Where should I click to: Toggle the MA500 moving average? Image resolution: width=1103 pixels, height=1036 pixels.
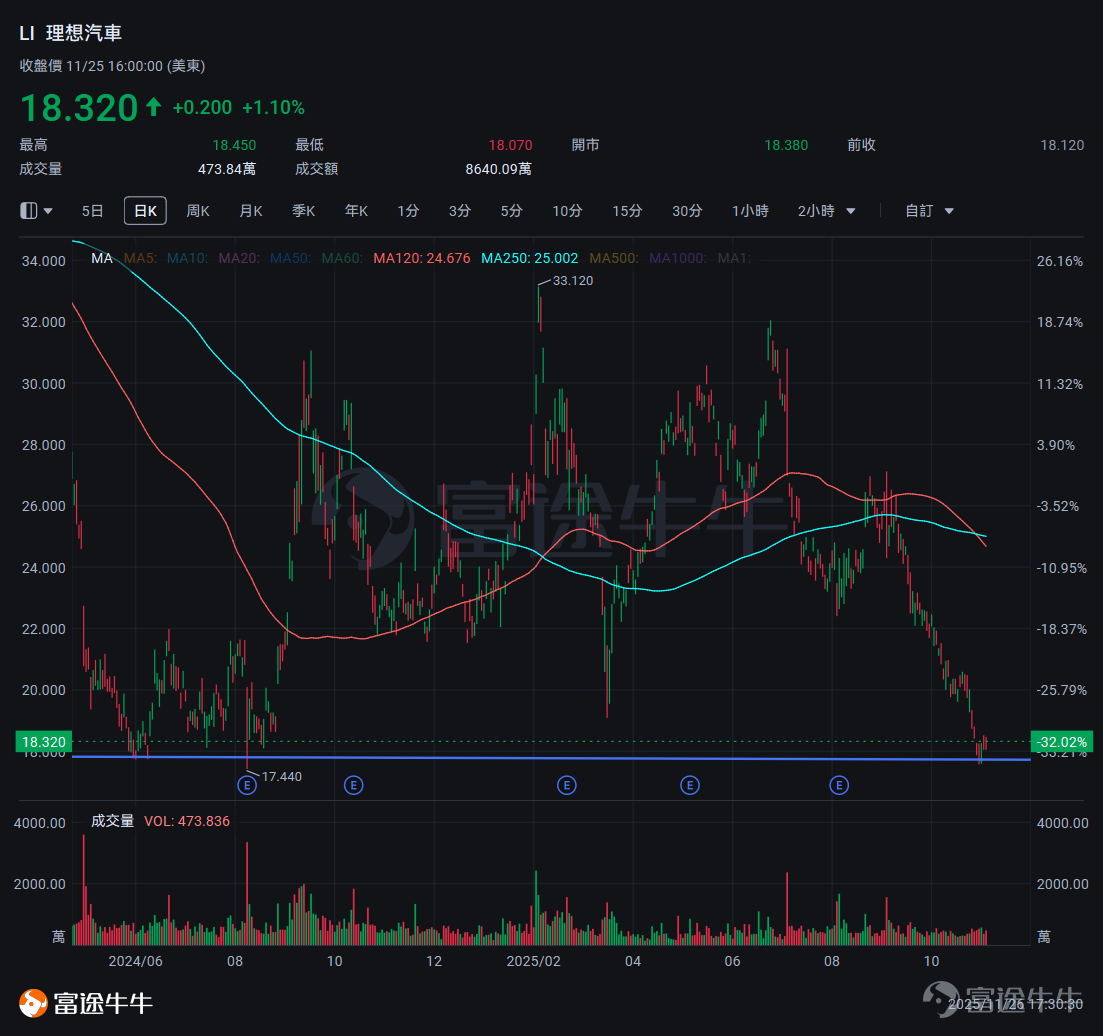click(x=614, y=258)
